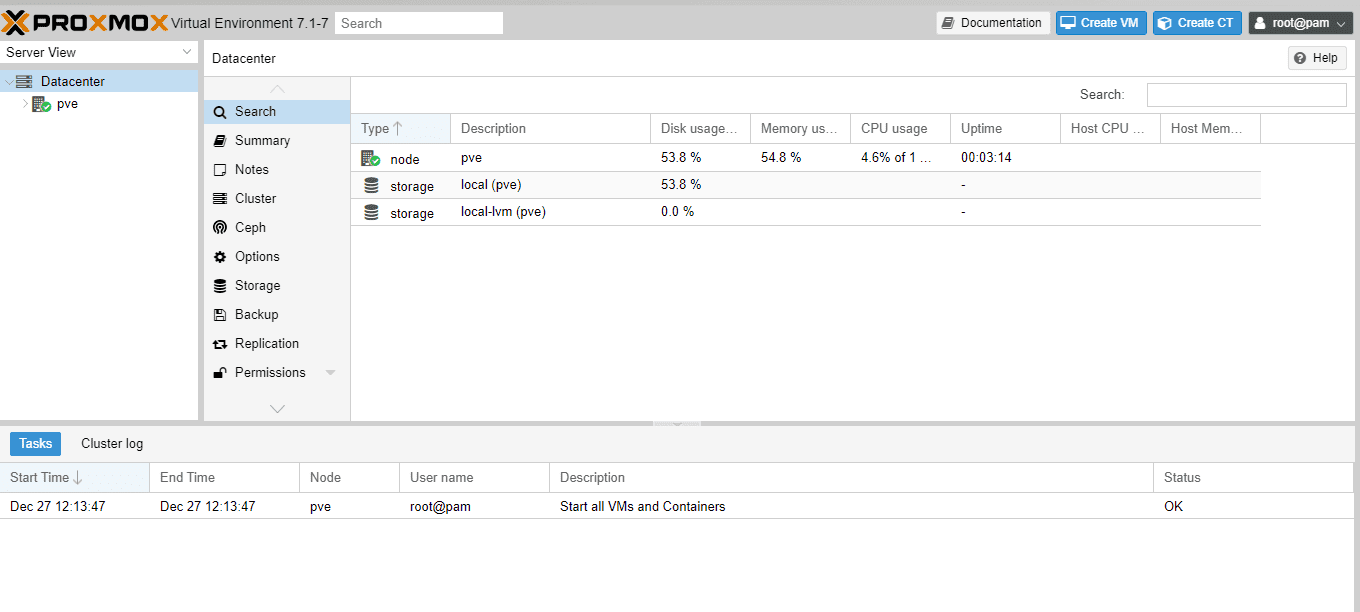Click the Create CT button
The image size is (1360, 612).
click(1197, 23)
